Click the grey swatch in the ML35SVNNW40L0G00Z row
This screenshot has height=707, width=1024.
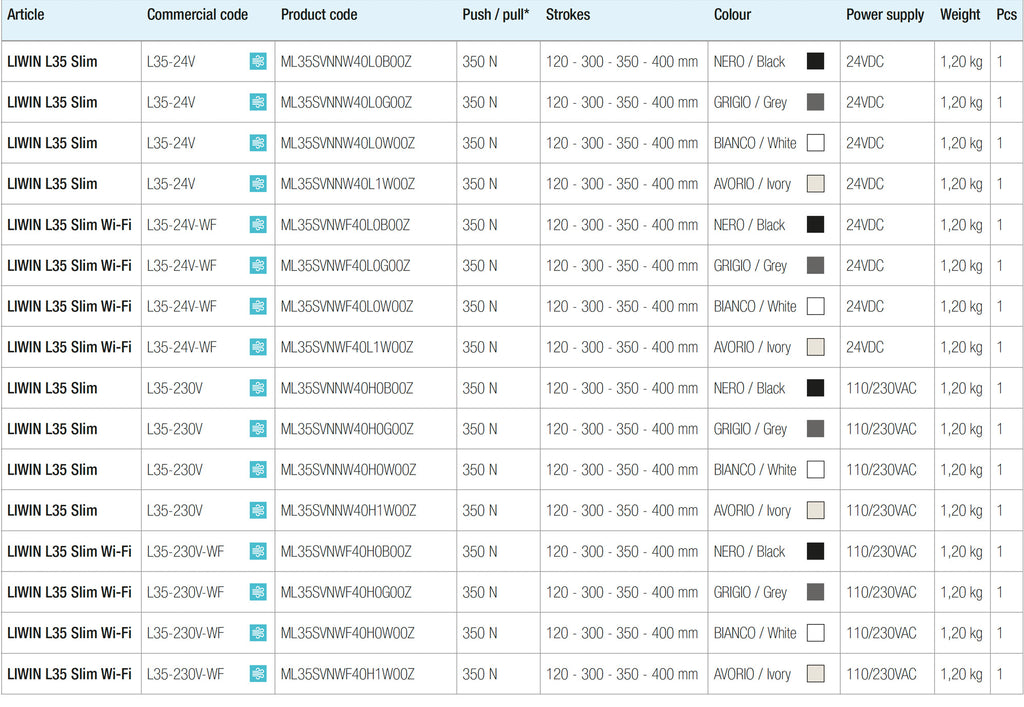815,102
